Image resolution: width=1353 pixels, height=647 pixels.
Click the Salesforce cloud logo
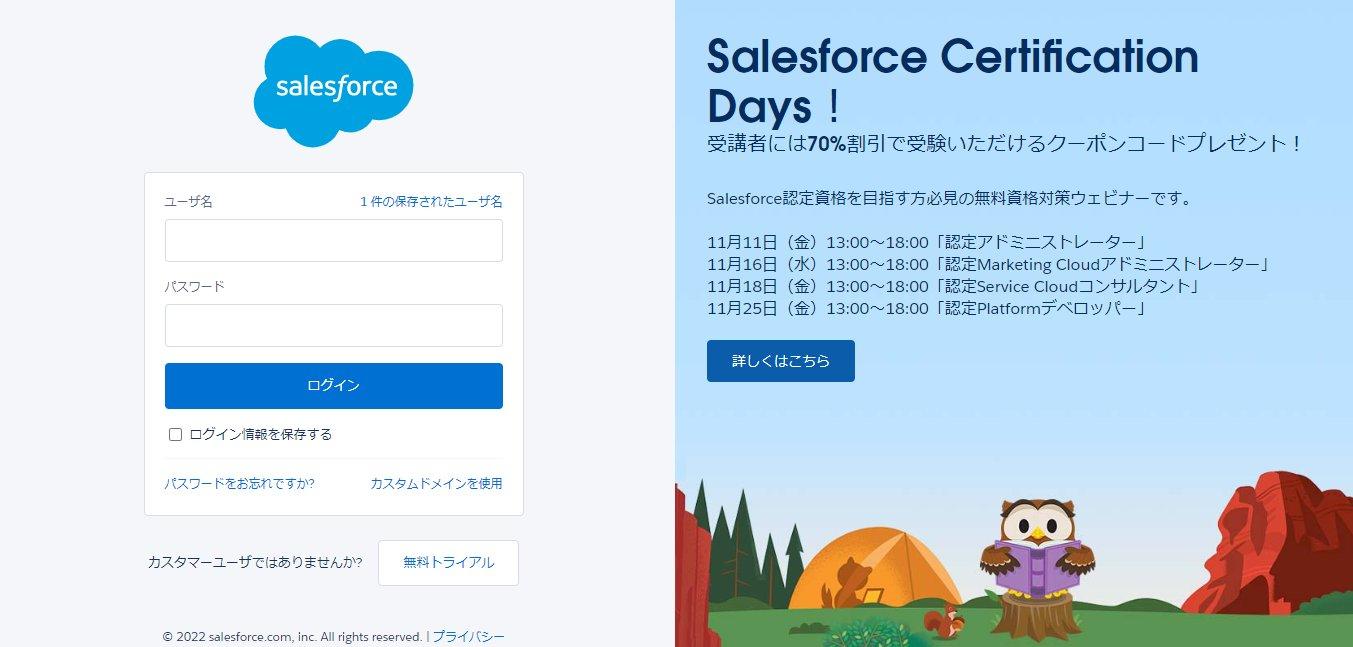point(333,90)
